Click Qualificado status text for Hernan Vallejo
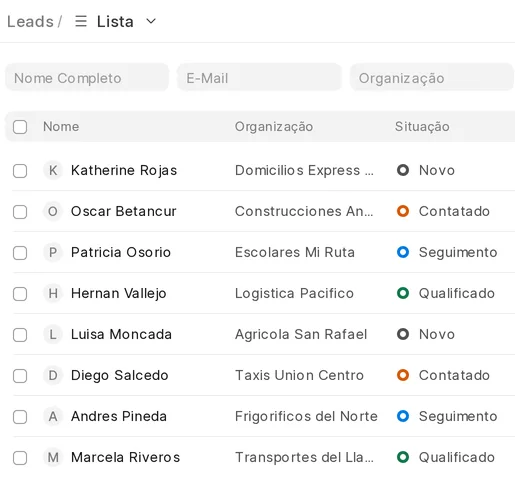This screenshot has width=515, height=480. click(x=457, y=293)
